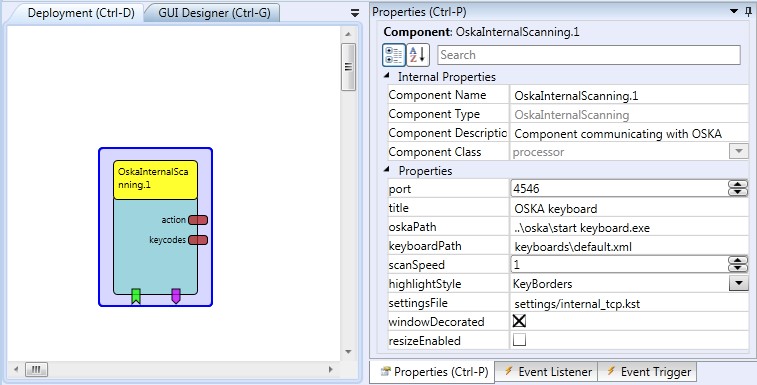Open the Event Listener tab

click(x=547, y=371)
